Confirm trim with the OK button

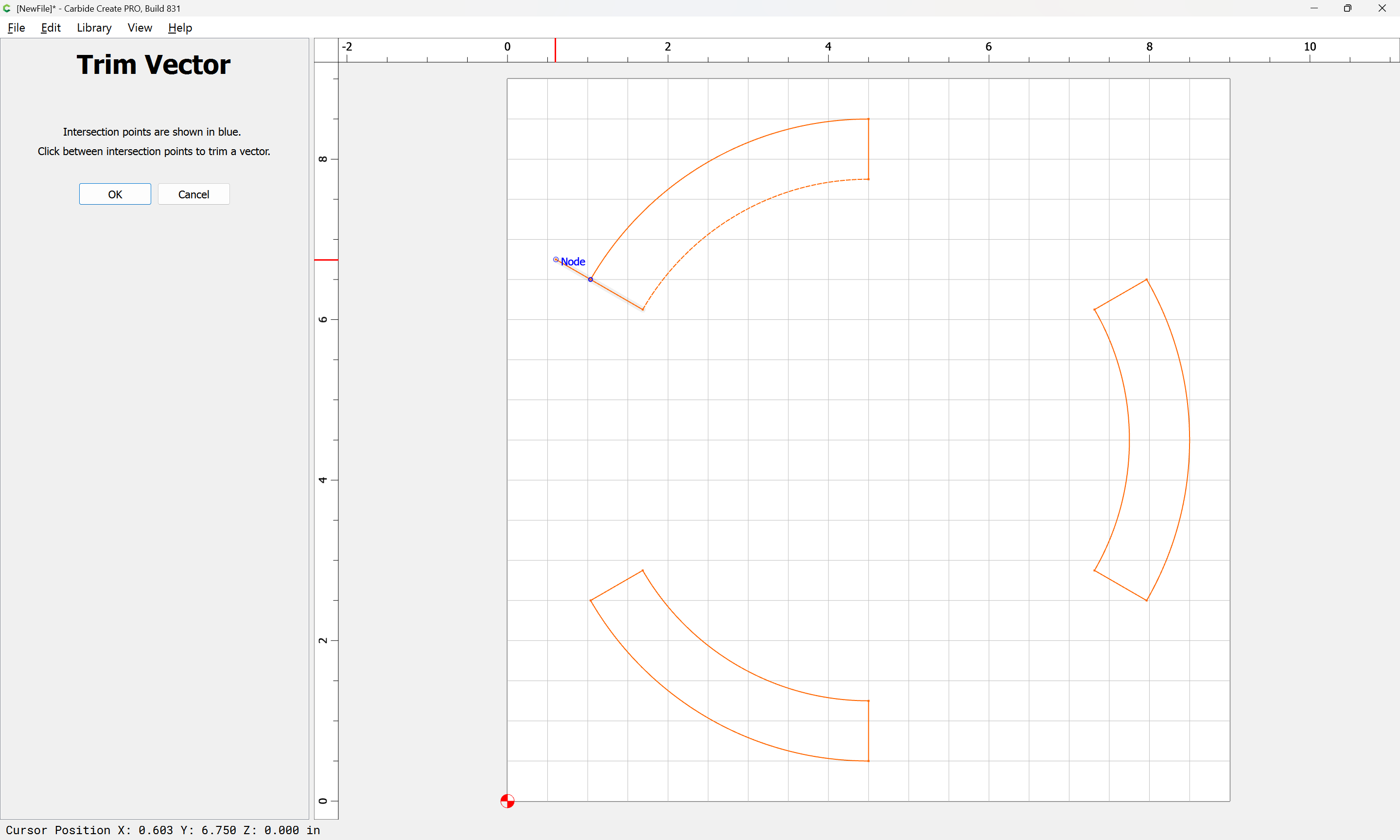[115, 194]
